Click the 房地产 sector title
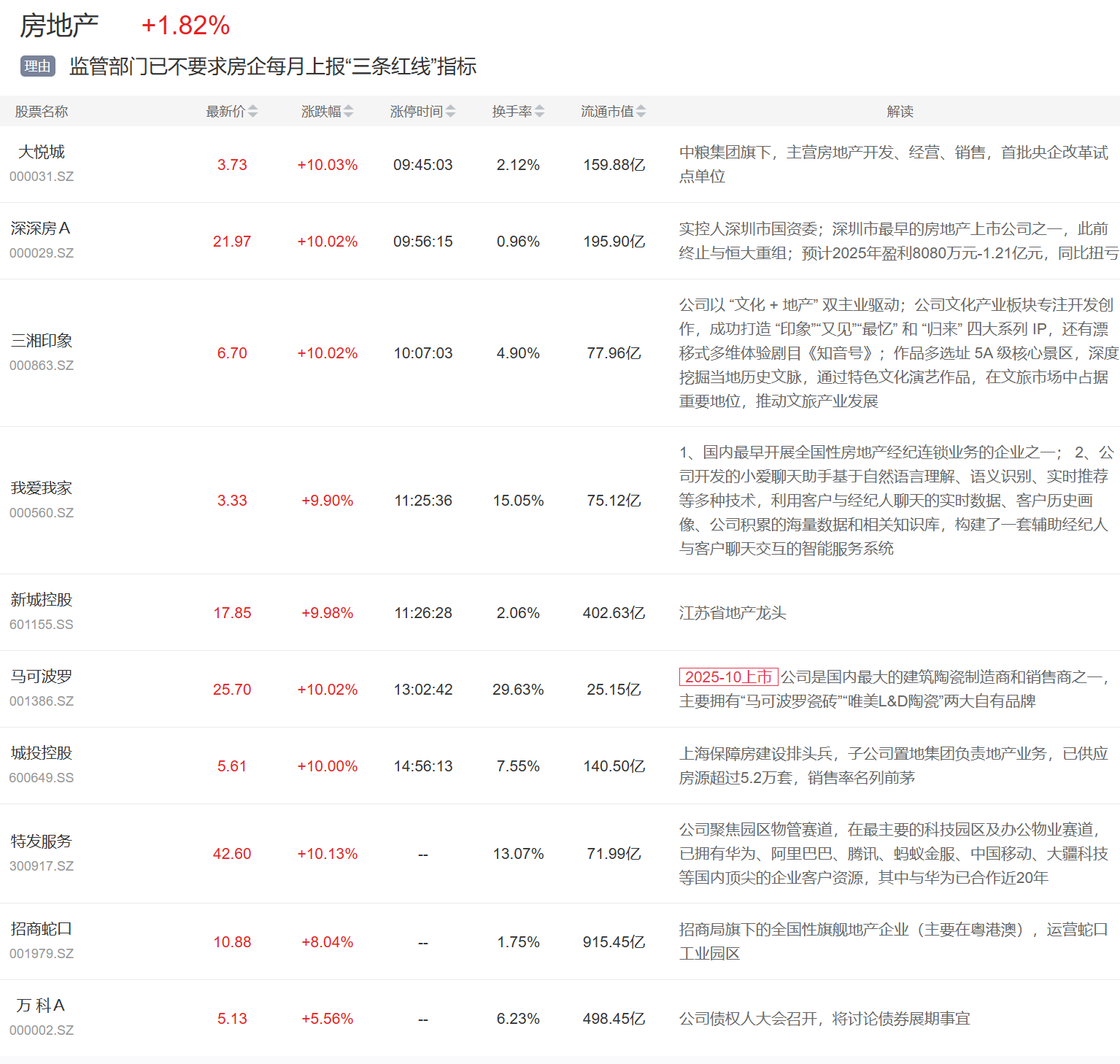 coord(59,26)
